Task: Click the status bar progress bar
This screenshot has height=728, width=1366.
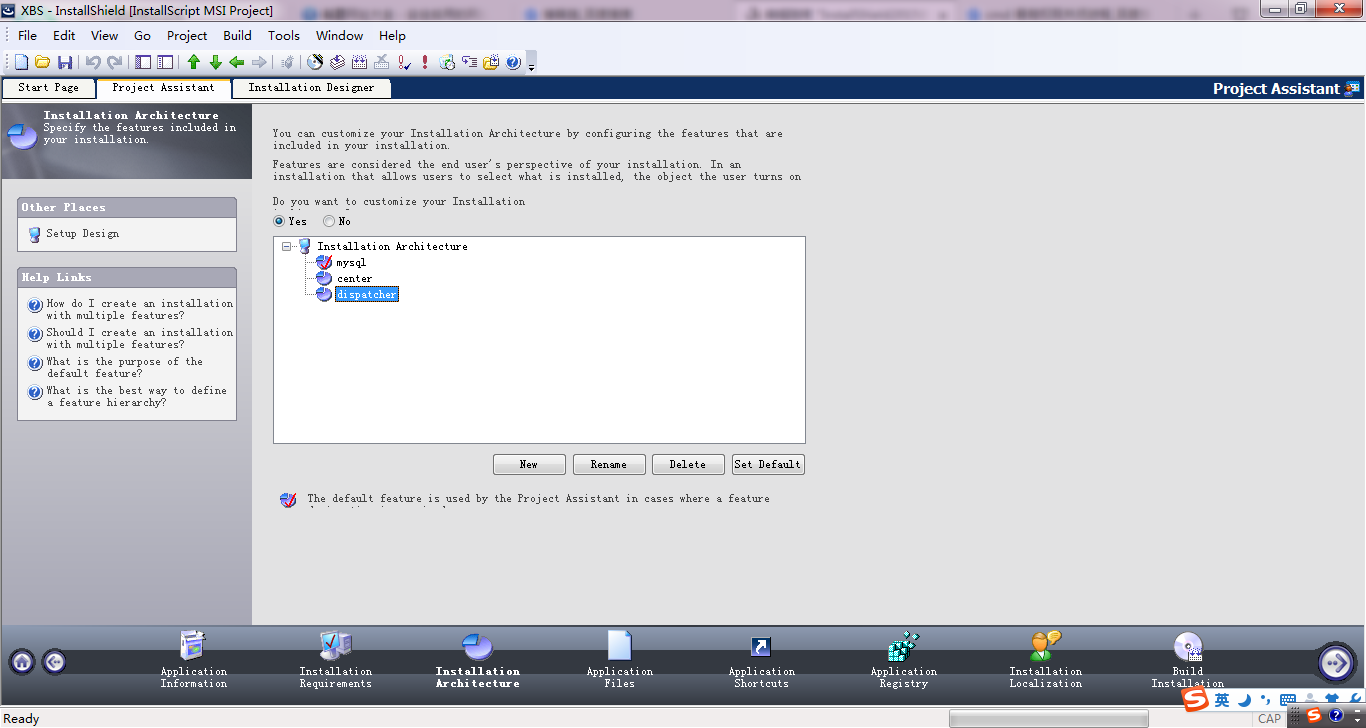Action: (1048, 719)
